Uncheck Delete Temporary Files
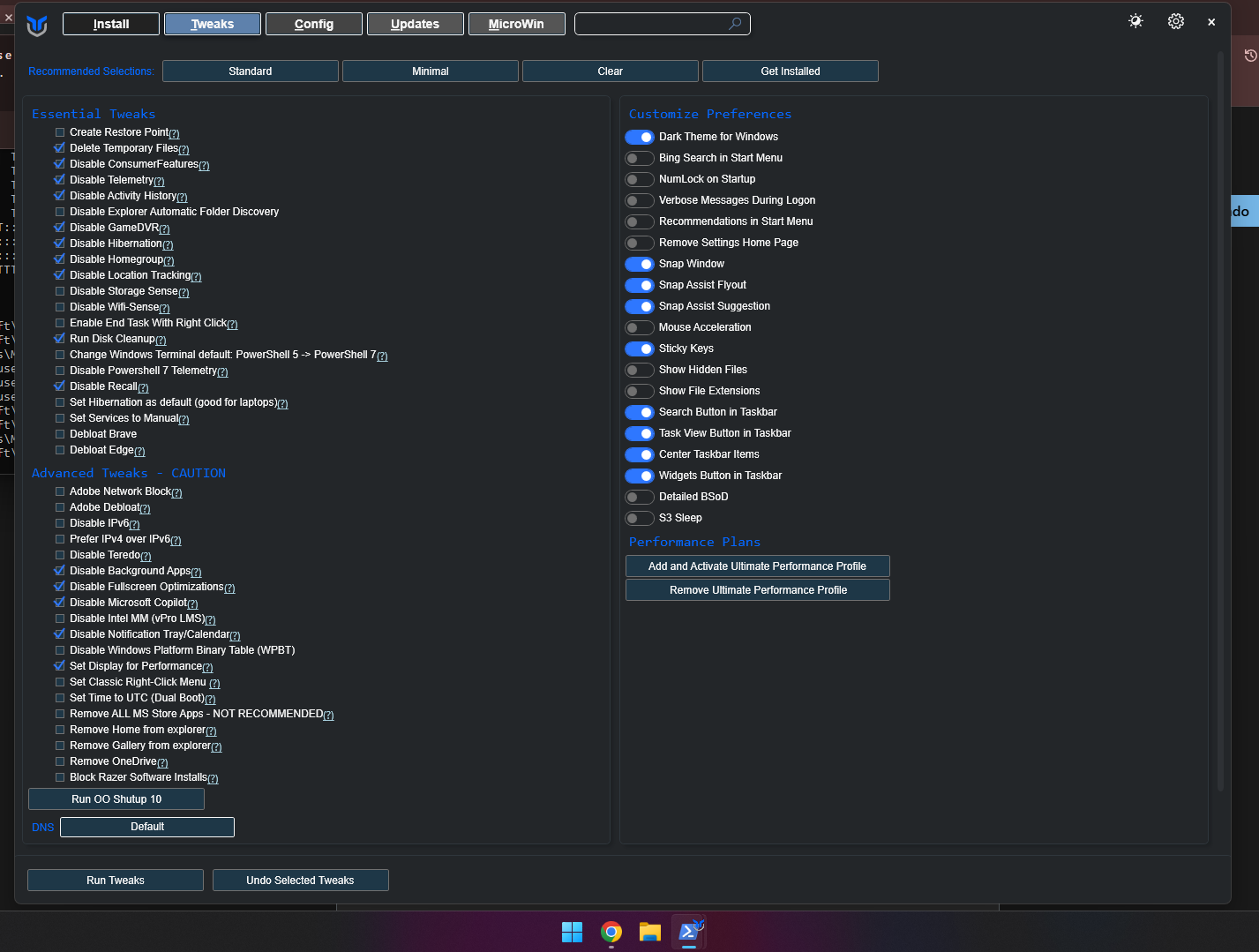The image size is (1259, 952). [60, 148]
